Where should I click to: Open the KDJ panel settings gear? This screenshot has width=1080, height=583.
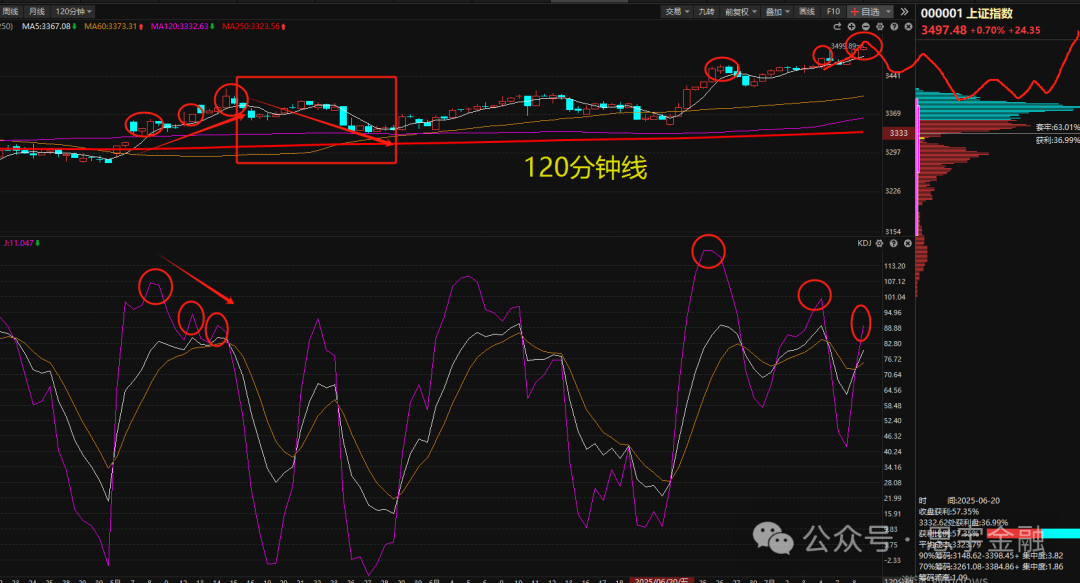[x=879, y=243]
